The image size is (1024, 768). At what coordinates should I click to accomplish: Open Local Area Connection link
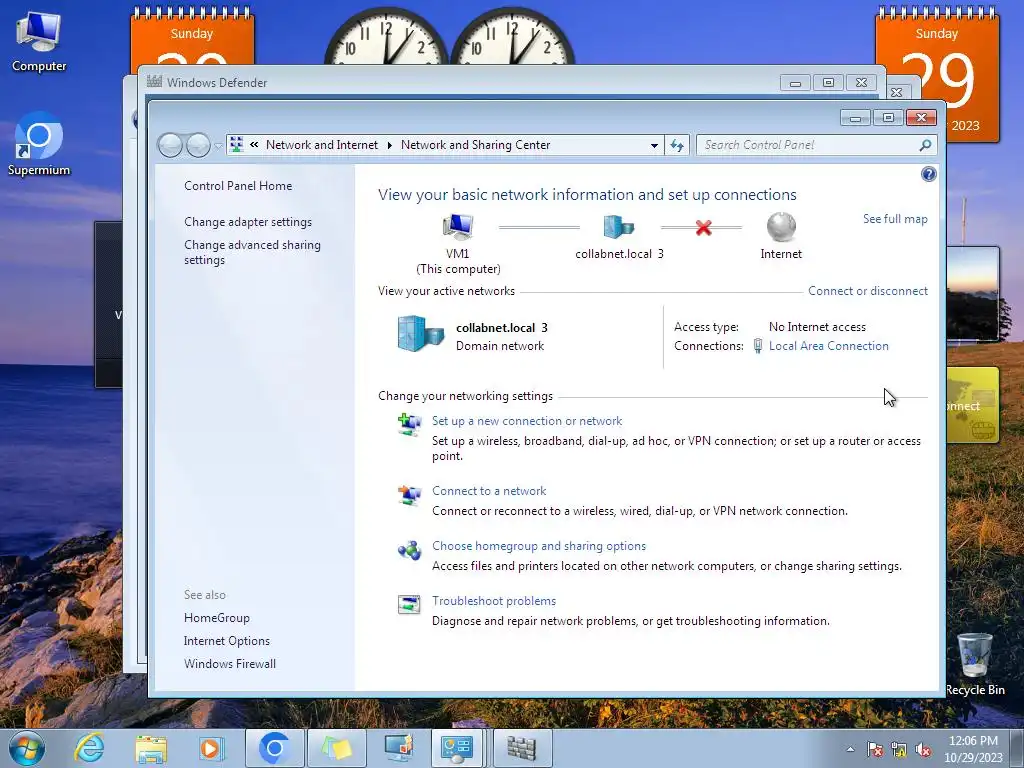828,345
